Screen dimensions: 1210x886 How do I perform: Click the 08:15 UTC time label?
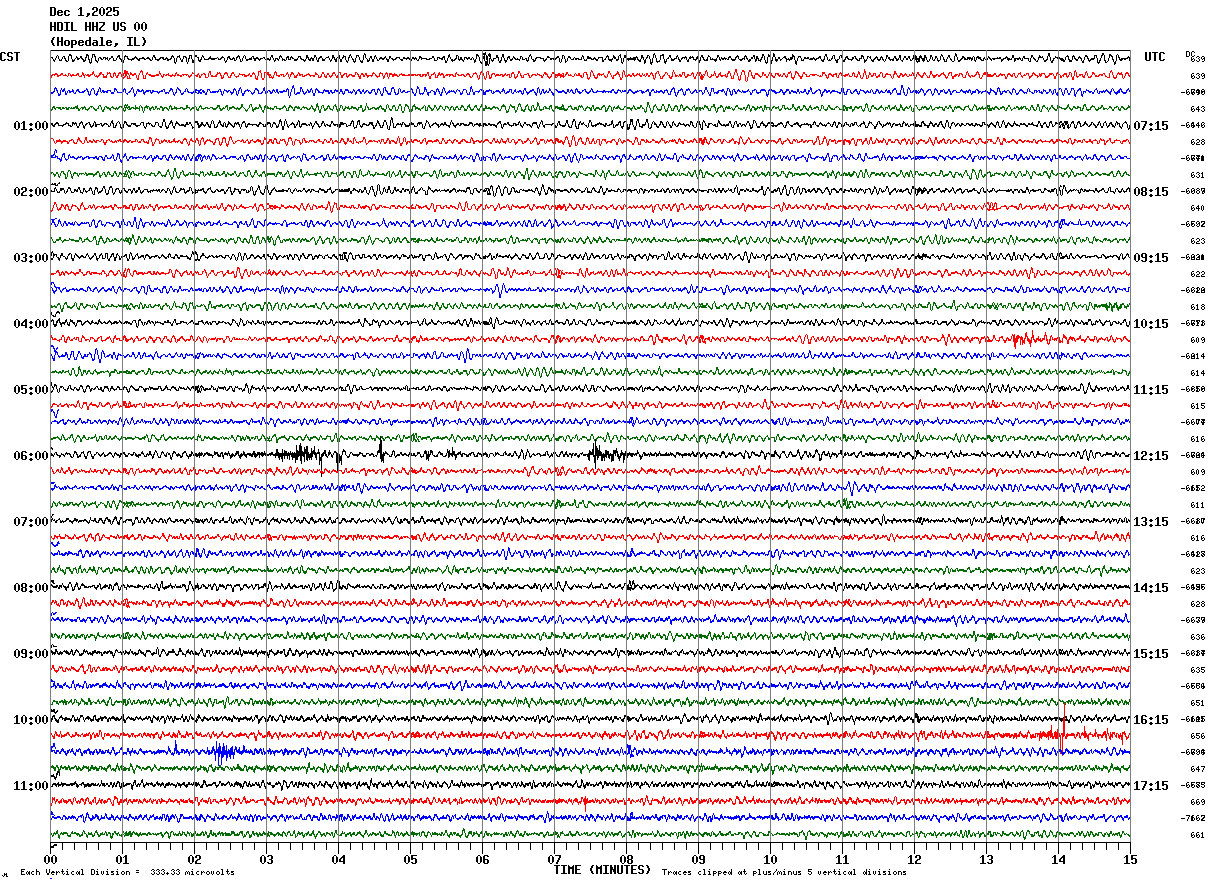[1151, 192]
